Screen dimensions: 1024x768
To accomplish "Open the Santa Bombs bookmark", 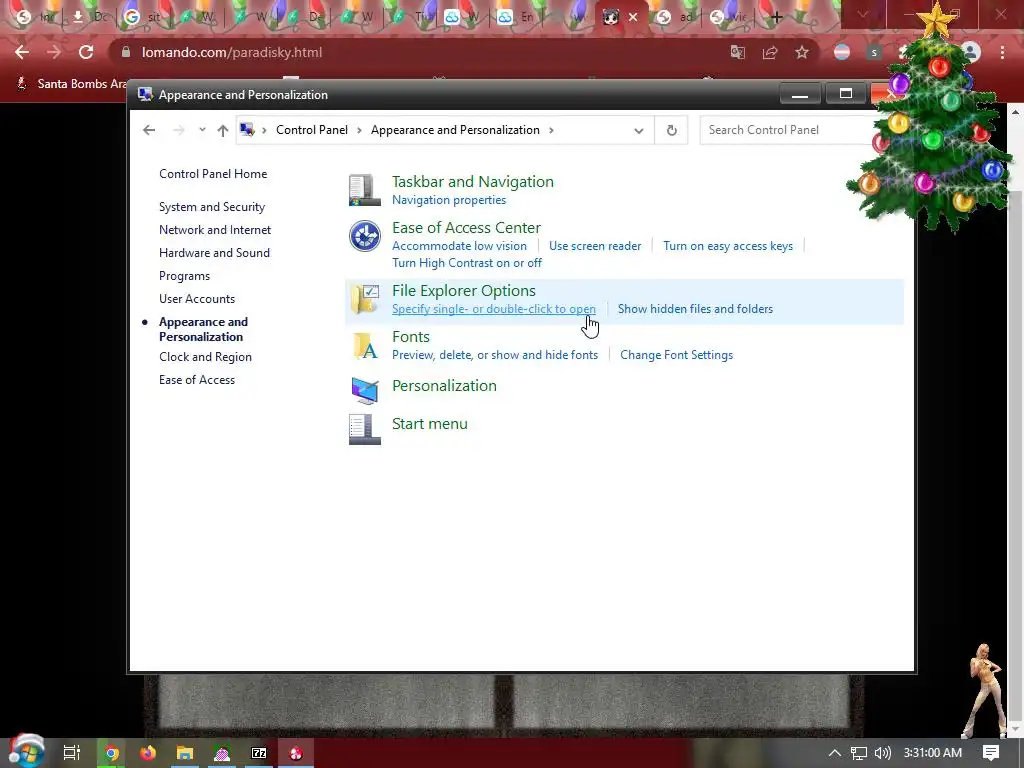I will tap(72, 84).
